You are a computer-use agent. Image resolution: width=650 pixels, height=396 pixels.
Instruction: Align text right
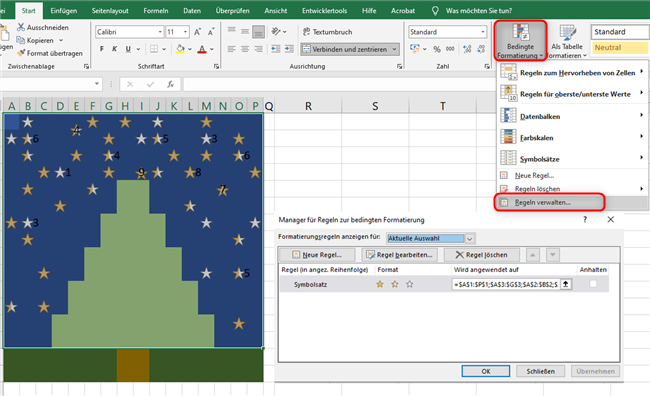pos(259,49)
